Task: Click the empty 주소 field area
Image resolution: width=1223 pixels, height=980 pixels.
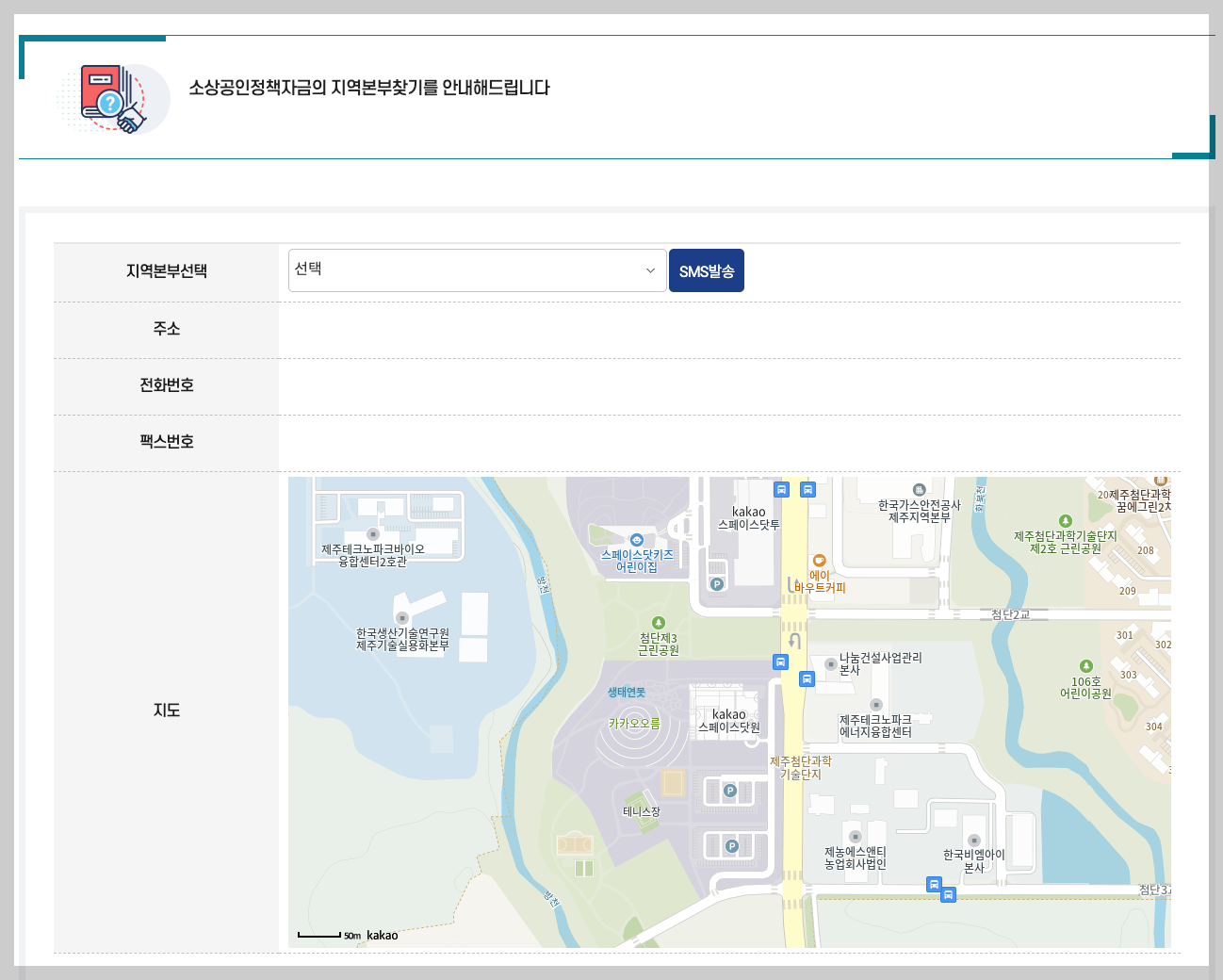Action: (660, 330)
